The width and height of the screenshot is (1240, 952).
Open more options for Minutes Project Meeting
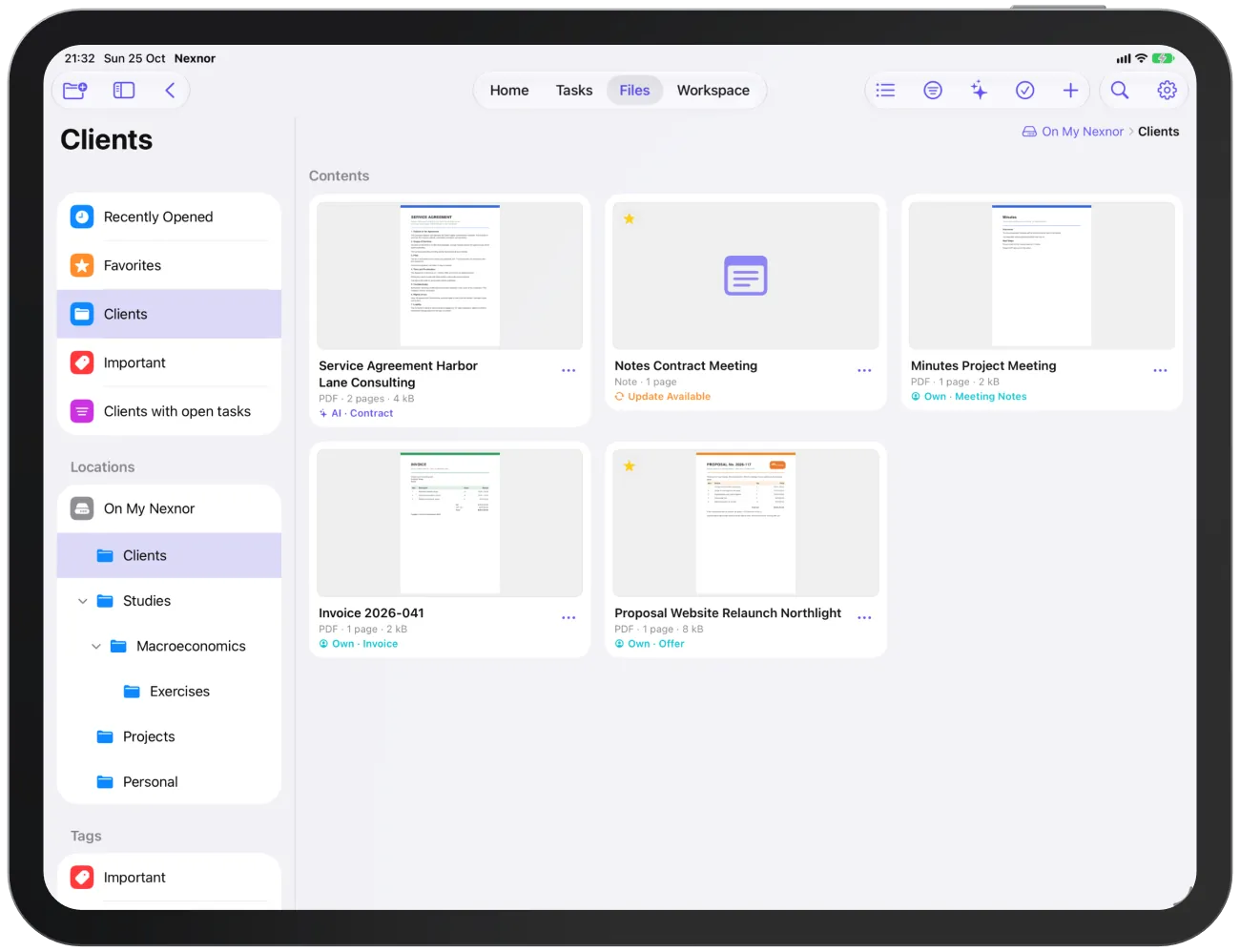(x=1160, y=371)
